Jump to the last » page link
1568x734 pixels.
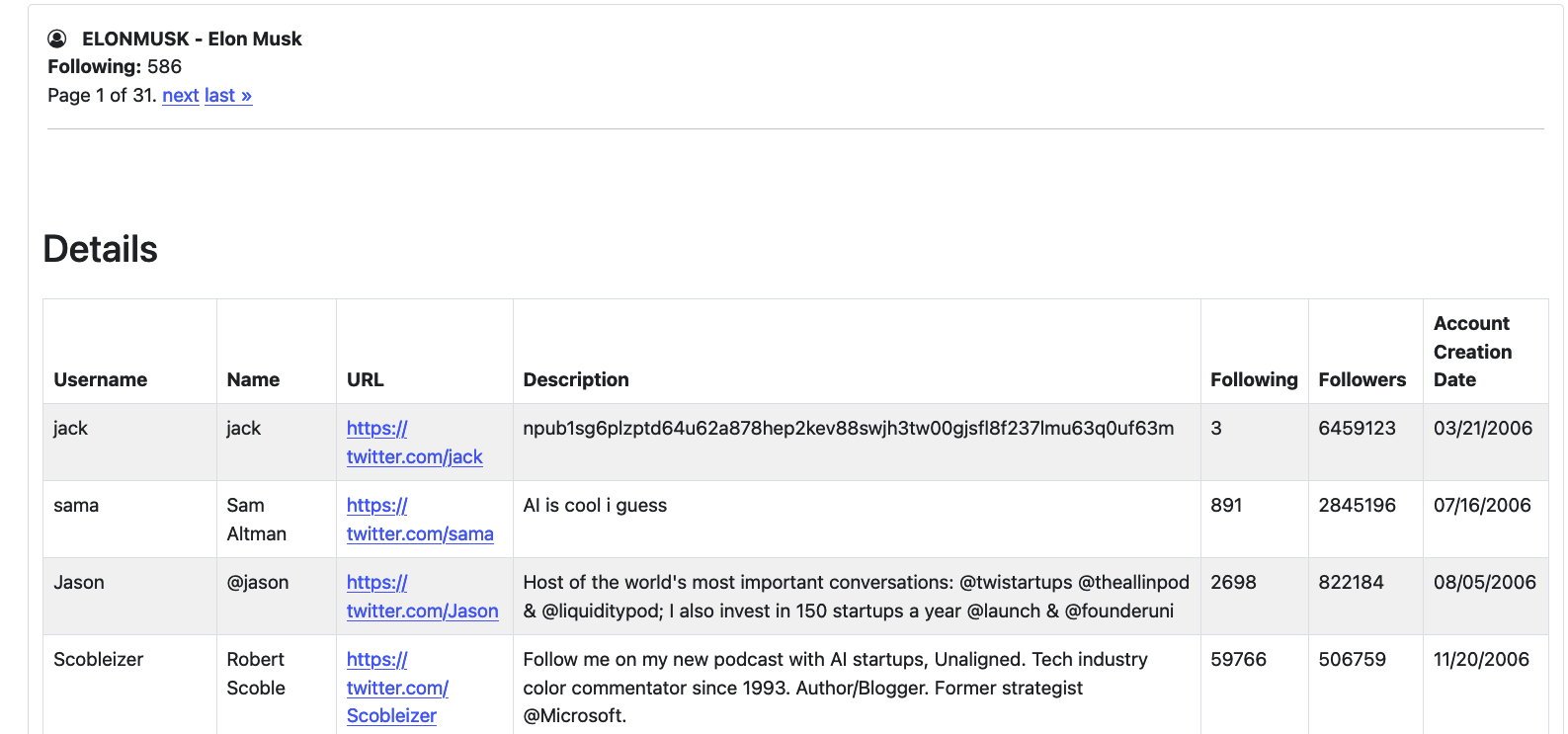(227, 96)
